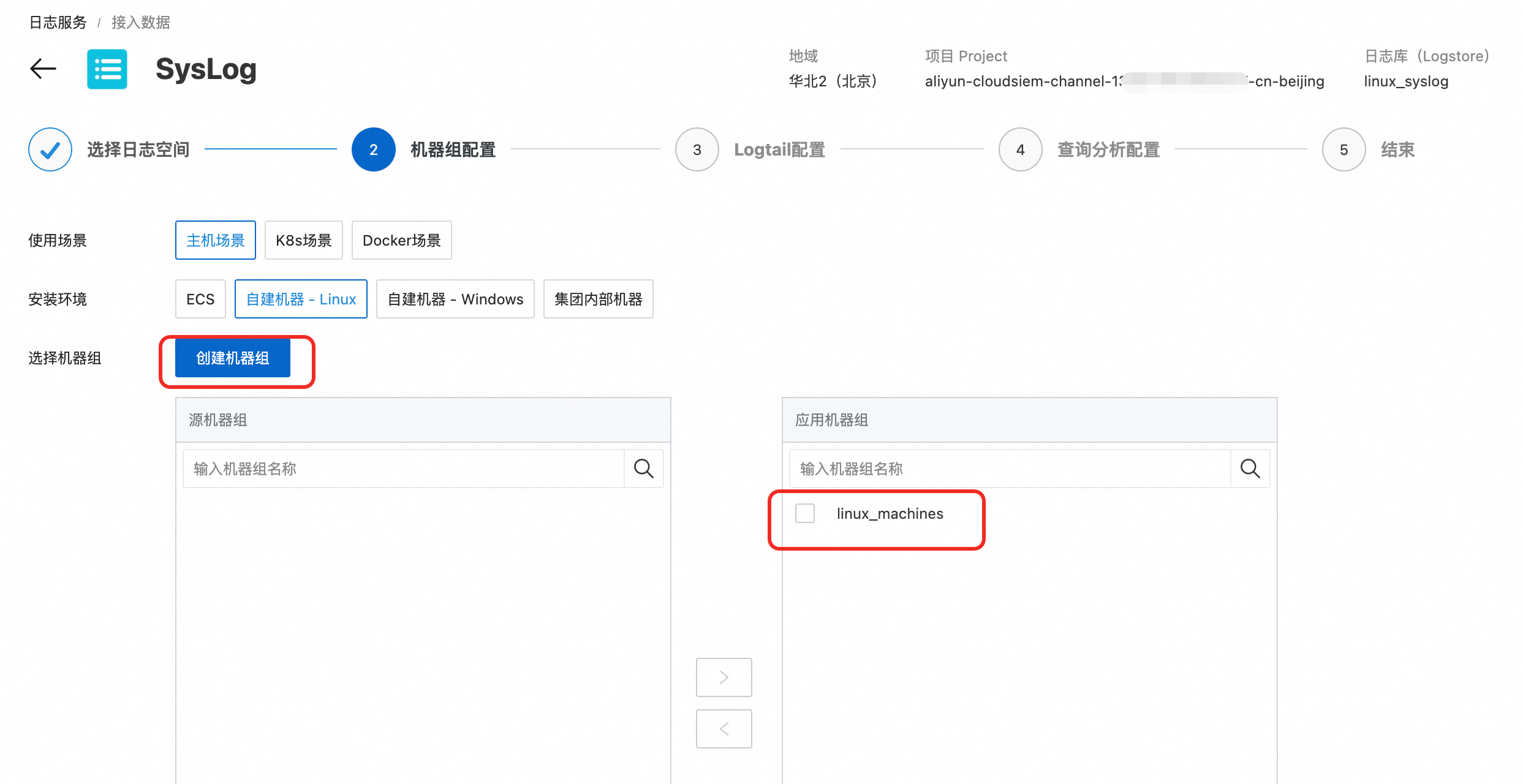
Task: Choose 集团内部机器 environment
Action: [599, 299]
